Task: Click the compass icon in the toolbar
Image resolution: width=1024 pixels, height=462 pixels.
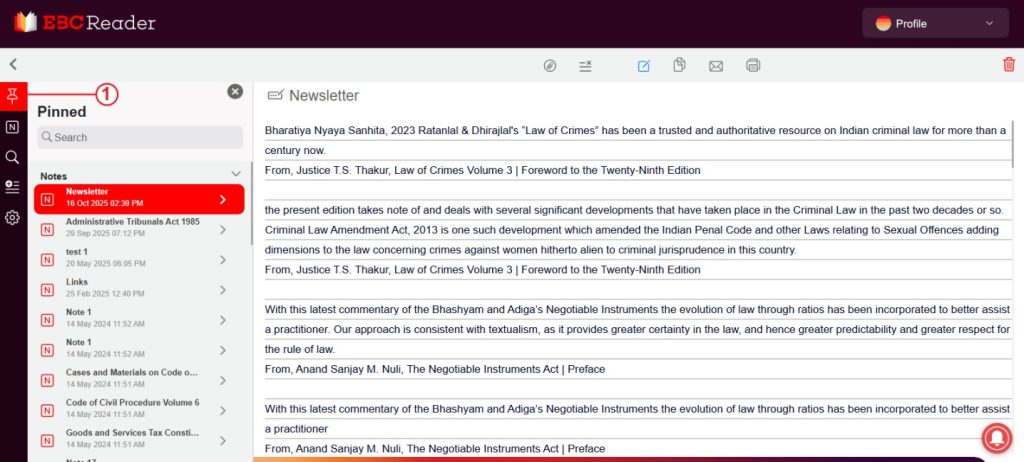Action: point(549,66)
